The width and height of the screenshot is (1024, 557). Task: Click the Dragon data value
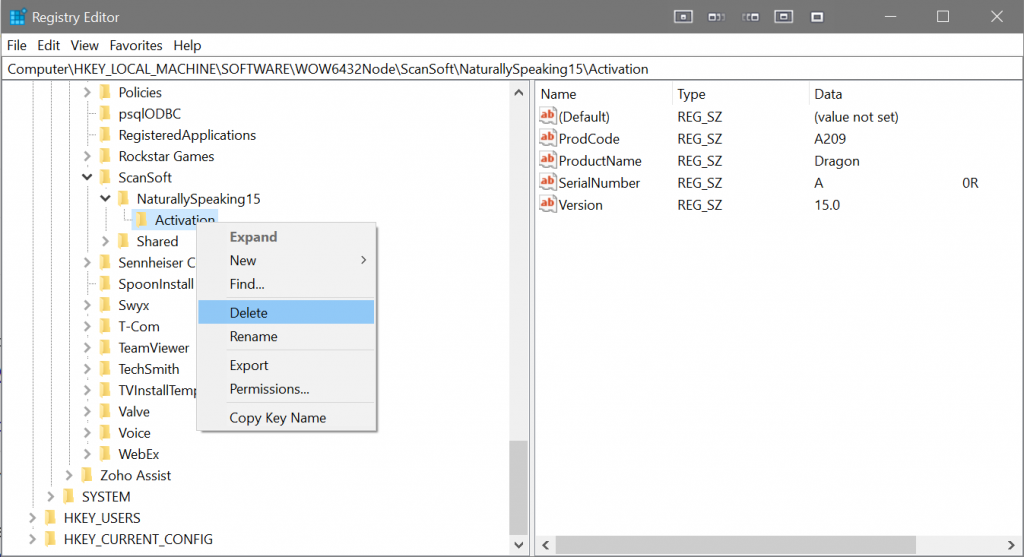837,161
